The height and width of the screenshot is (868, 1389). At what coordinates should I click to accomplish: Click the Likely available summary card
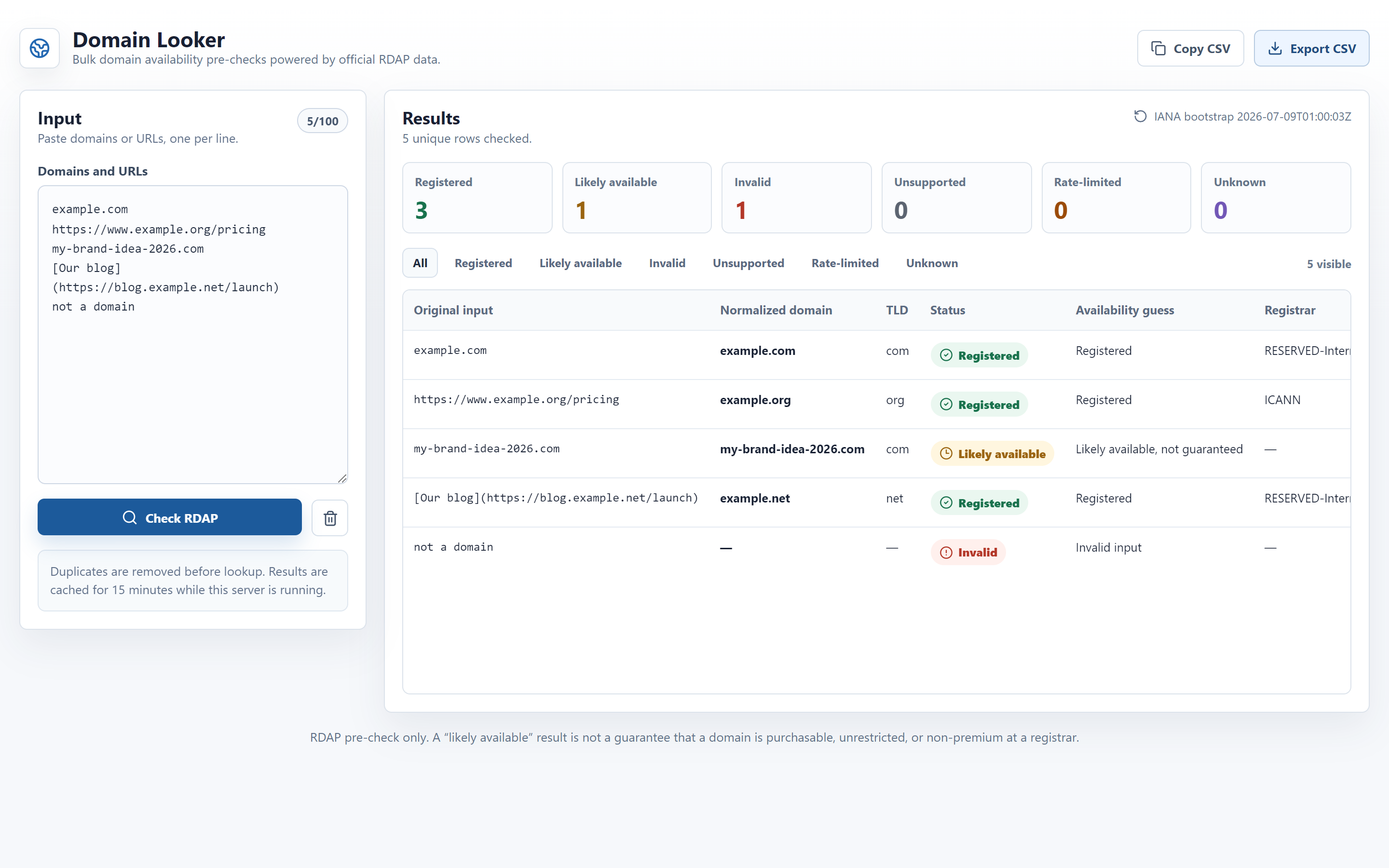pyautogui.click(x=637, y=198)
